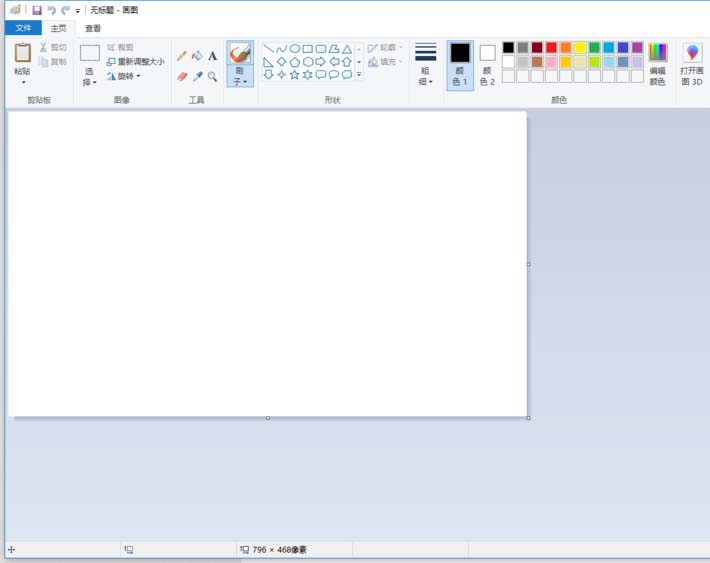Image resolution: width=710 pixels, height=563 pixels.
Task: Choose the Right arrow shape
Action: pyautogui.click(x=321, y=62)
